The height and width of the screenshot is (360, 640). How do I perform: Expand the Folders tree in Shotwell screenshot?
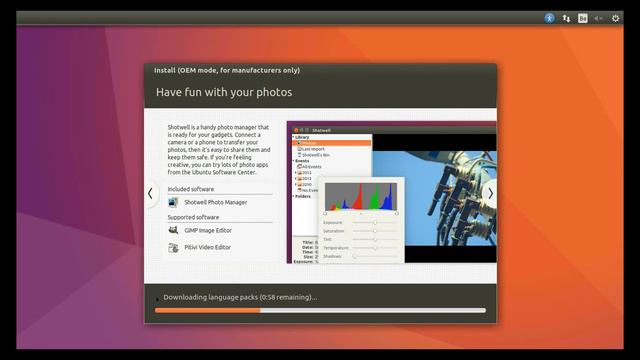pyautogui.click(x=293, y=196)
